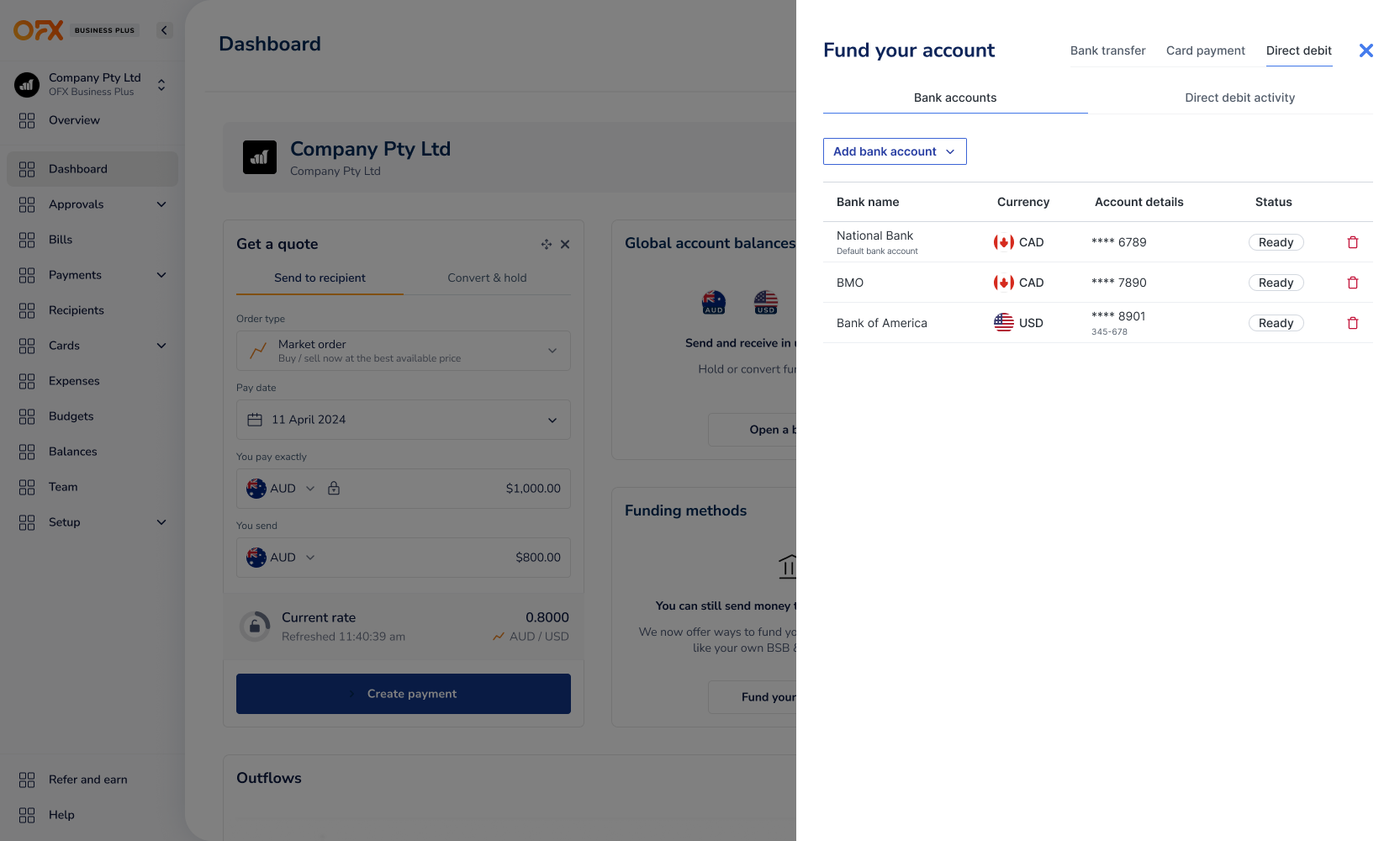Expand the Payments menu

click(161, 275)
